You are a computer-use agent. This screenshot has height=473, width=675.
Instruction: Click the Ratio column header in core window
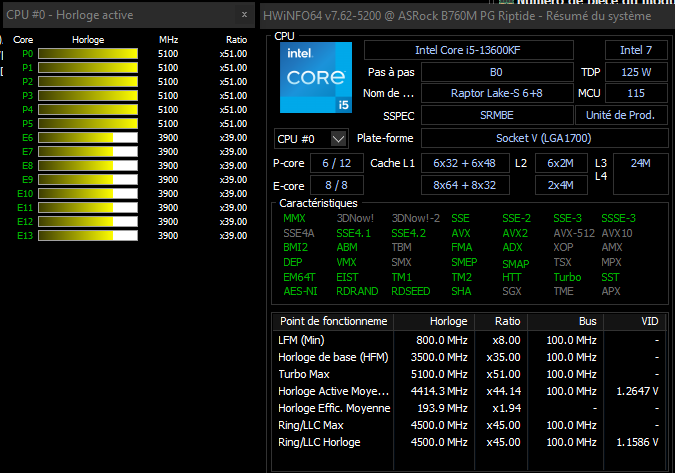[x=236, y=40]
